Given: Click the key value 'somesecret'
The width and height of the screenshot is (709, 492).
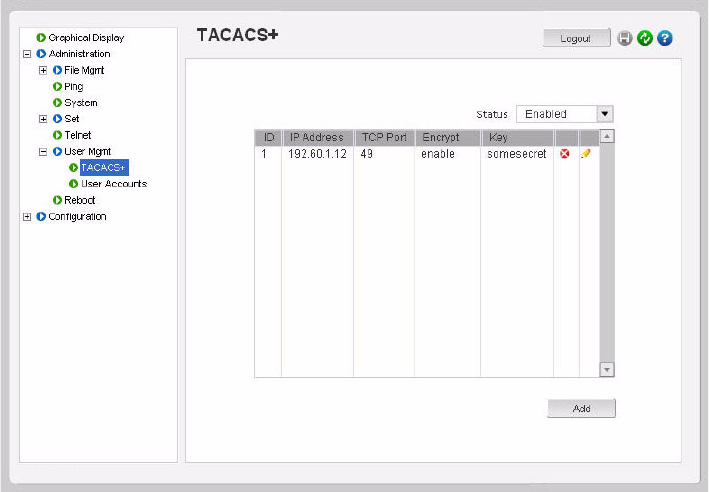Looking at the screenshot, I should coord(517,154).
